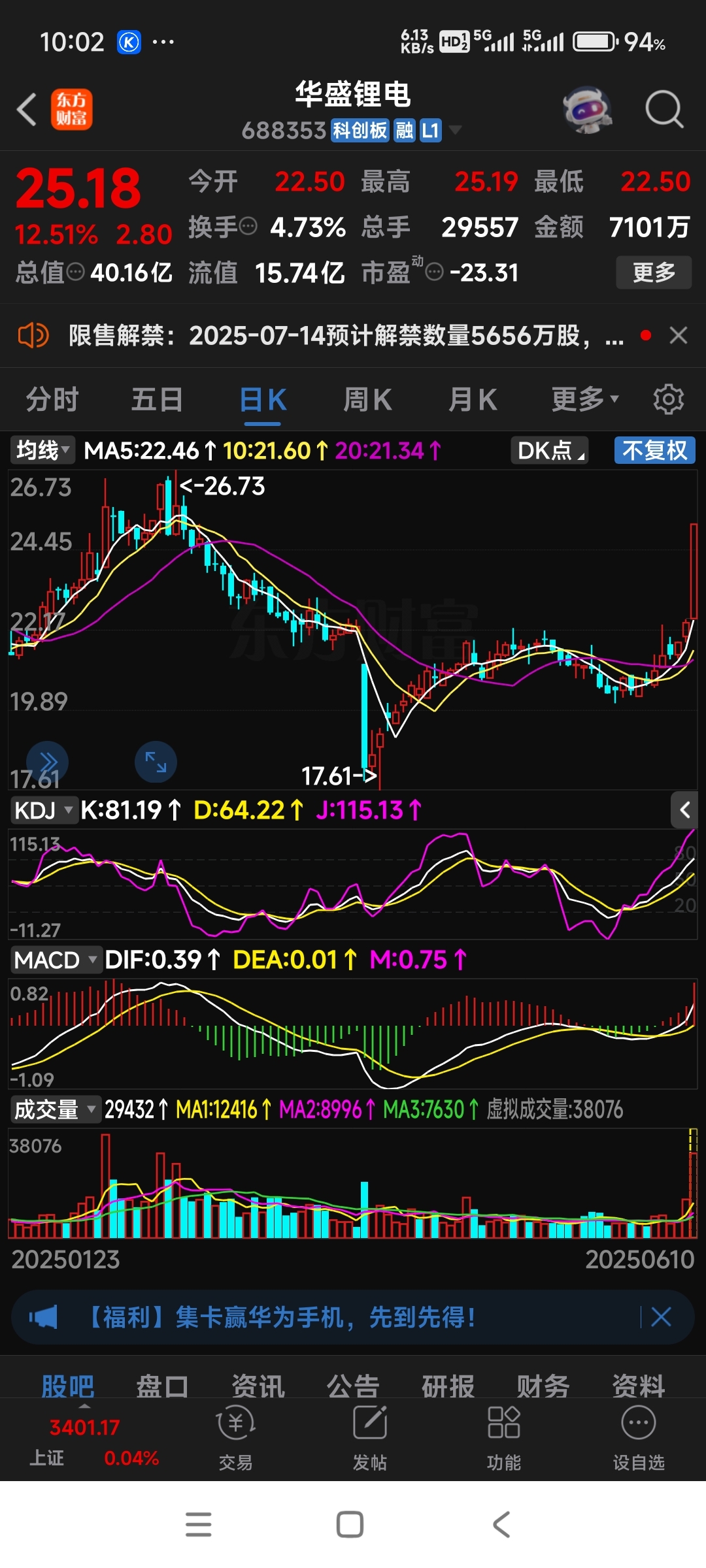The height and width of the screenshot is (1568, 706).
Task: Tap the 市盈 info icon
Action: pos(435,272)
